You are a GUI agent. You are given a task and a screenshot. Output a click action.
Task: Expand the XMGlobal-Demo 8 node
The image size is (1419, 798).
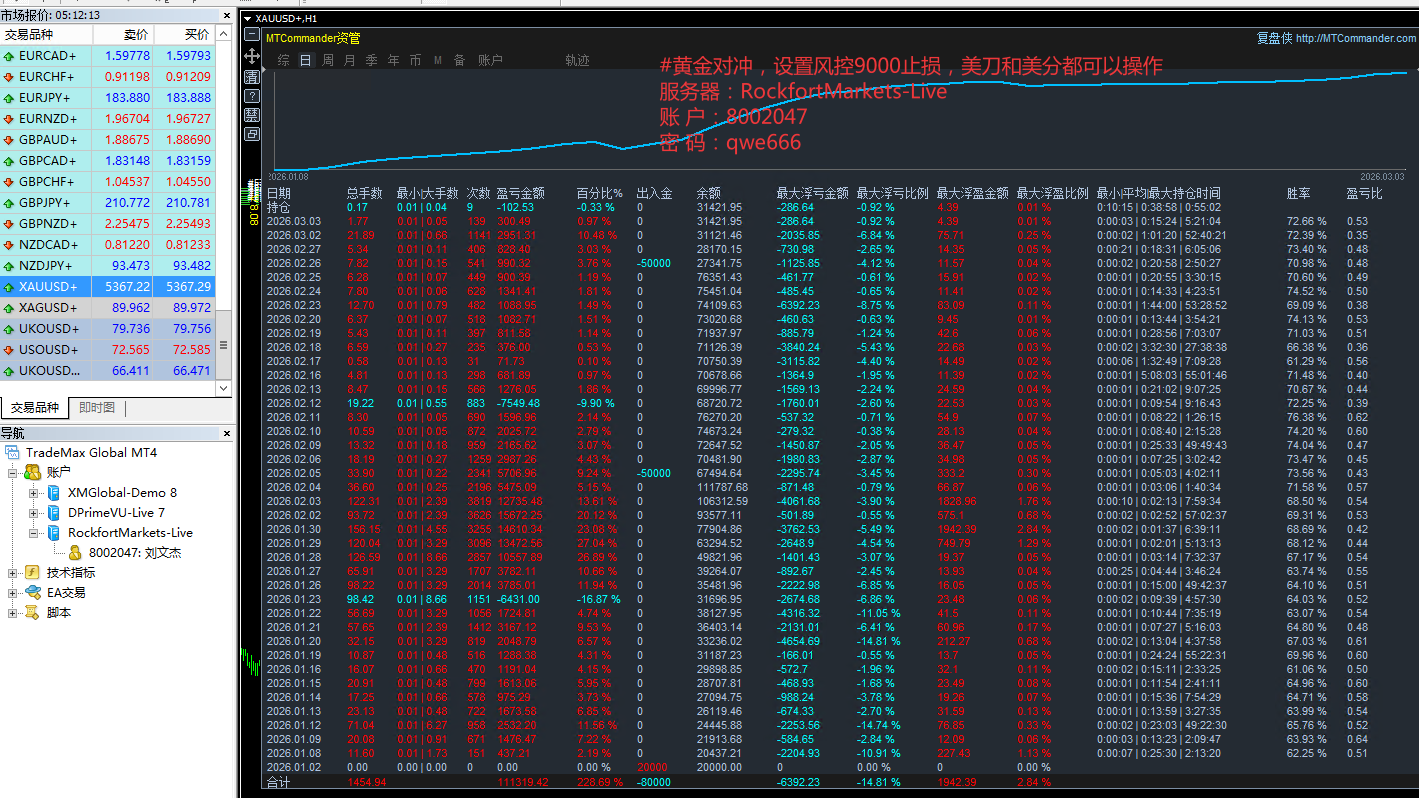coord(34,493)
